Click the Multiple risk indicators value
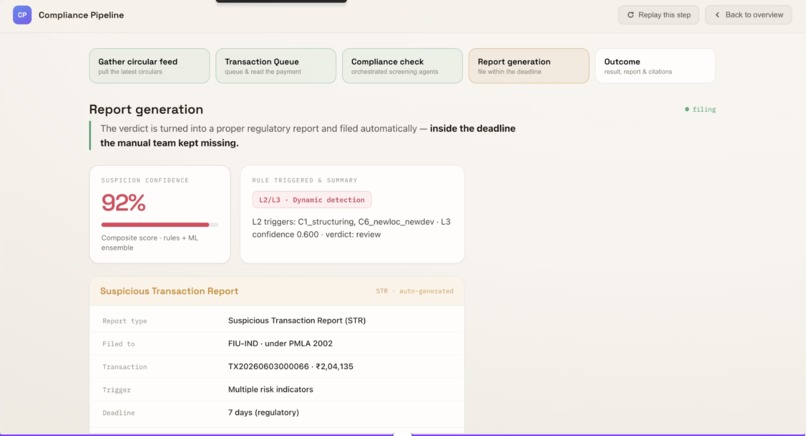The width and height of the screenshot is (806, 436). pos(270,389)
